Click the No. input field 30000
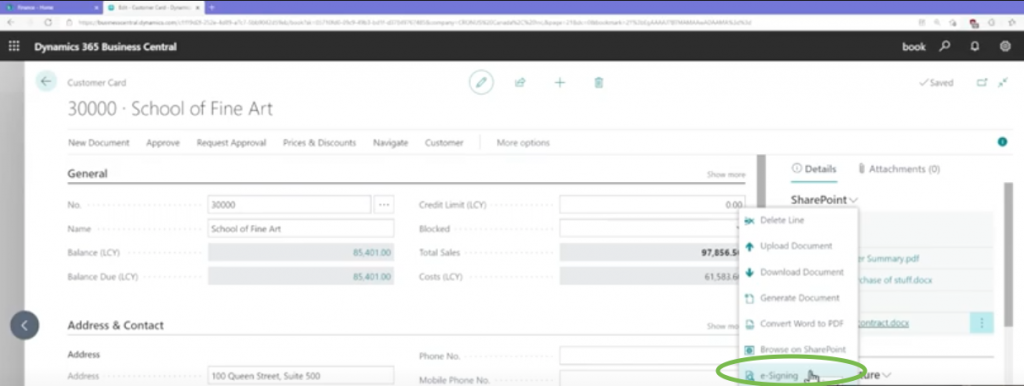The height and width of the screenshot is (386, 1024). tap(289, 204)
